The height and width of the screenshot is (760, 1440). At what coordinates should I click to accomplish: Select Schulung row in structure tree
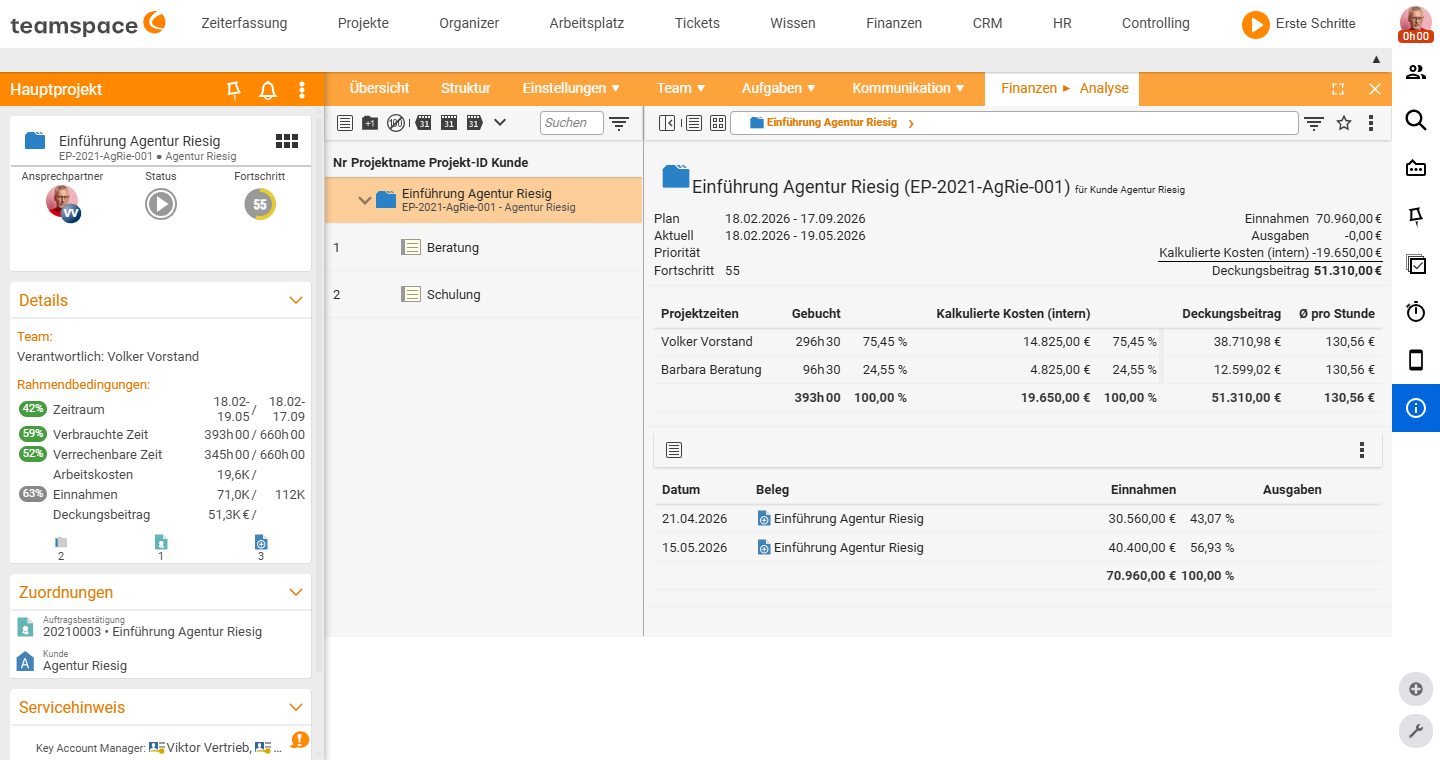[483, 294]
